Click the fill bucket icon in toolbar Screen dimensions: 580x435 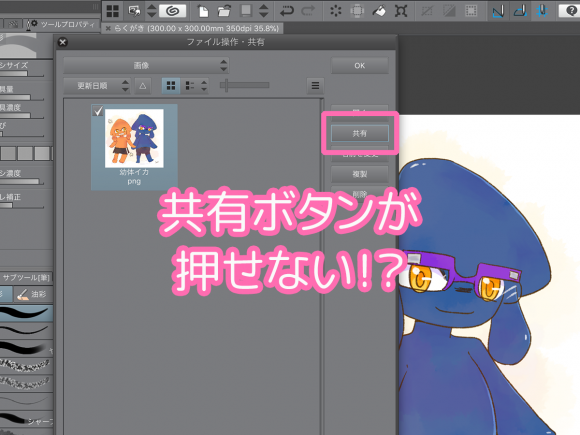[x=379, y=11]
